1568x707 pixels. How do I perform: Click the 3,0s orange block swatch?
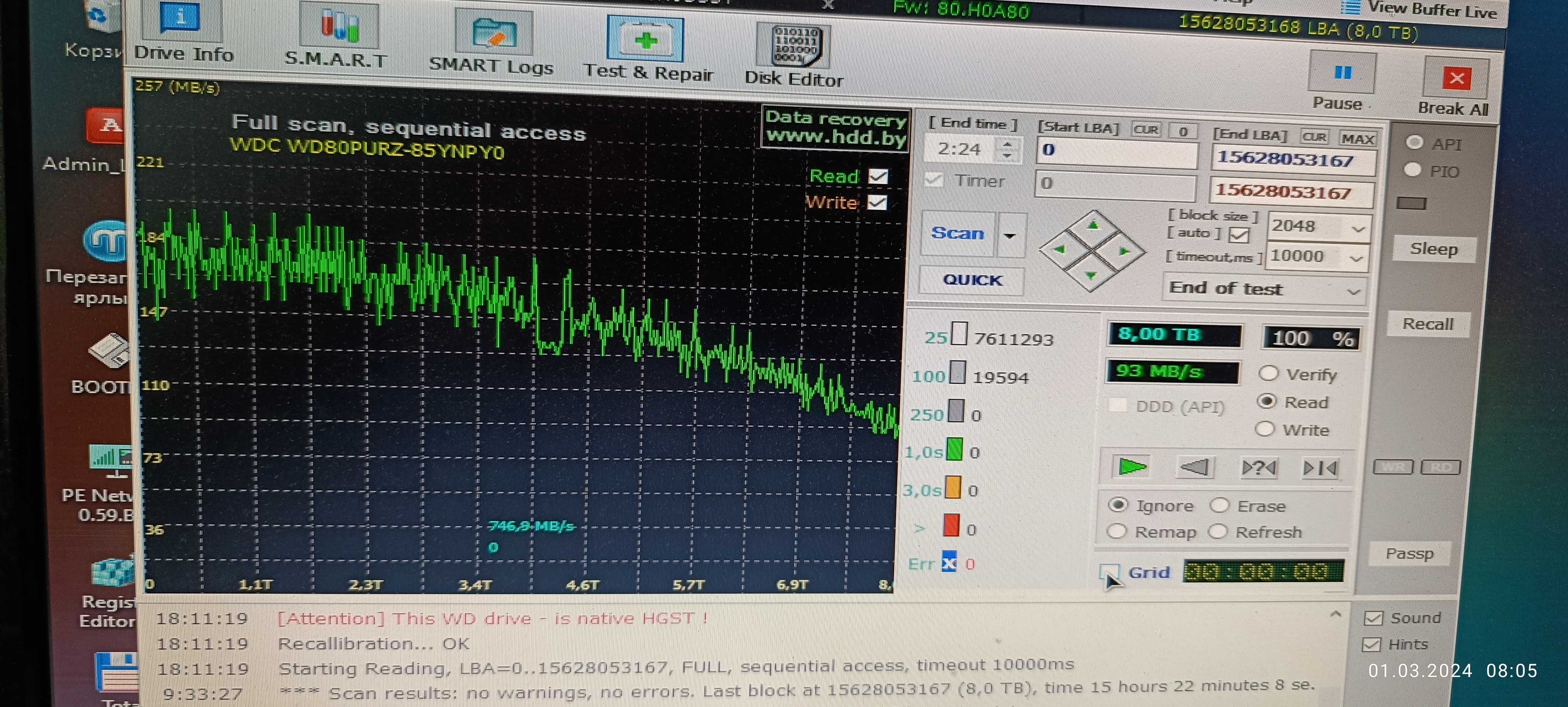click(x=953, y=487)
